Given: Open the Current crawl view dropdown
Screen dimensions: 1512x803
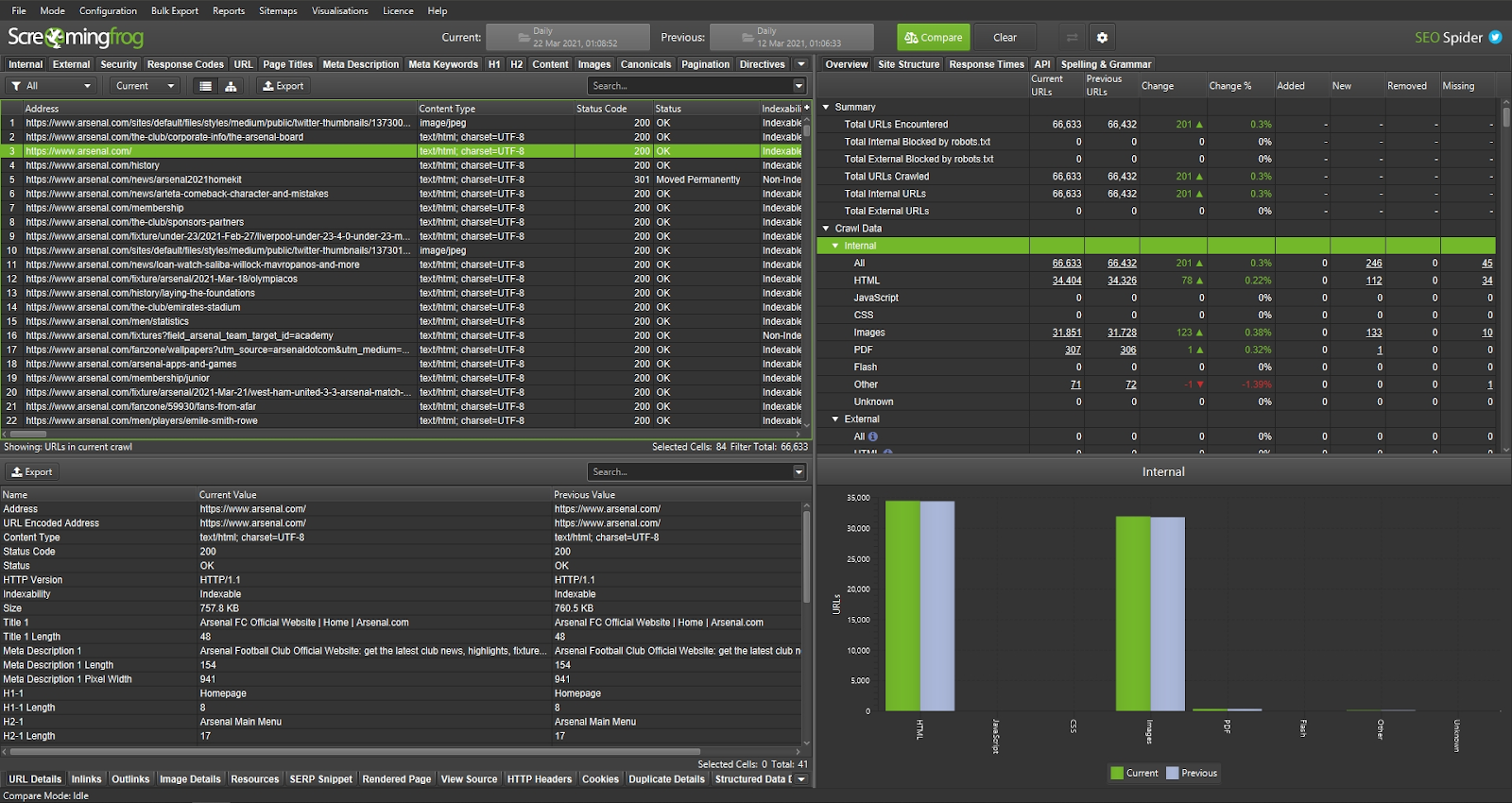Looking at the screenshot, I should (145, 86).
